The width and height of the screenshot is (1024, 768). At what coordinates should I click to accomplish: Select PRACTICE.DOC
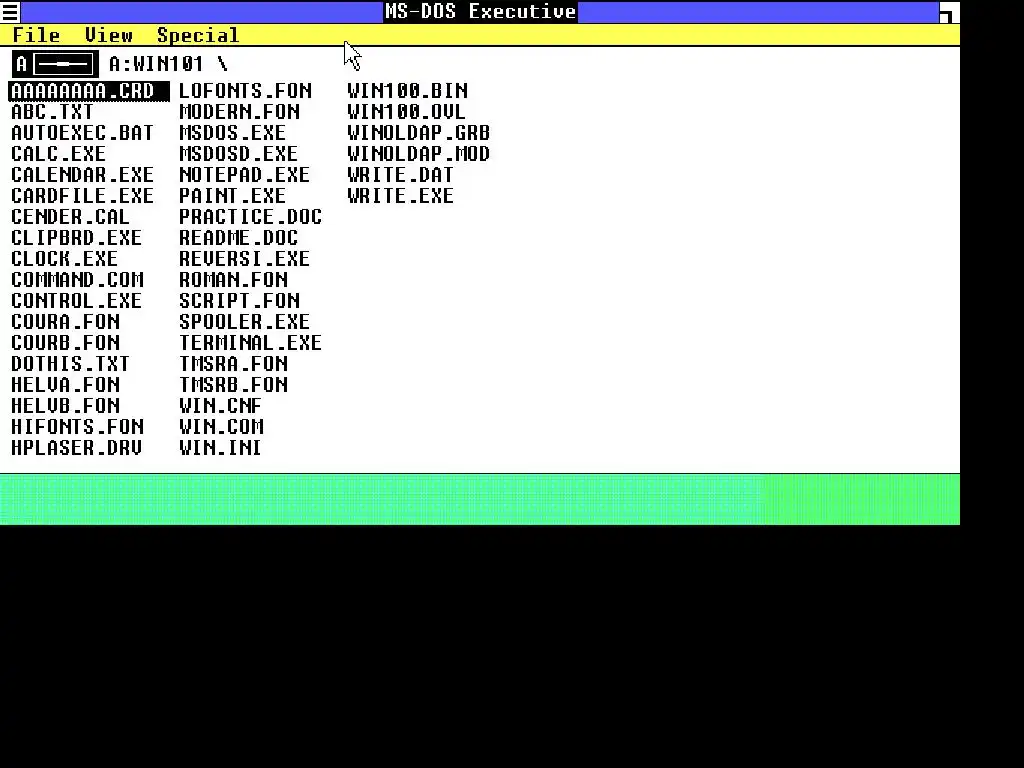250,216
